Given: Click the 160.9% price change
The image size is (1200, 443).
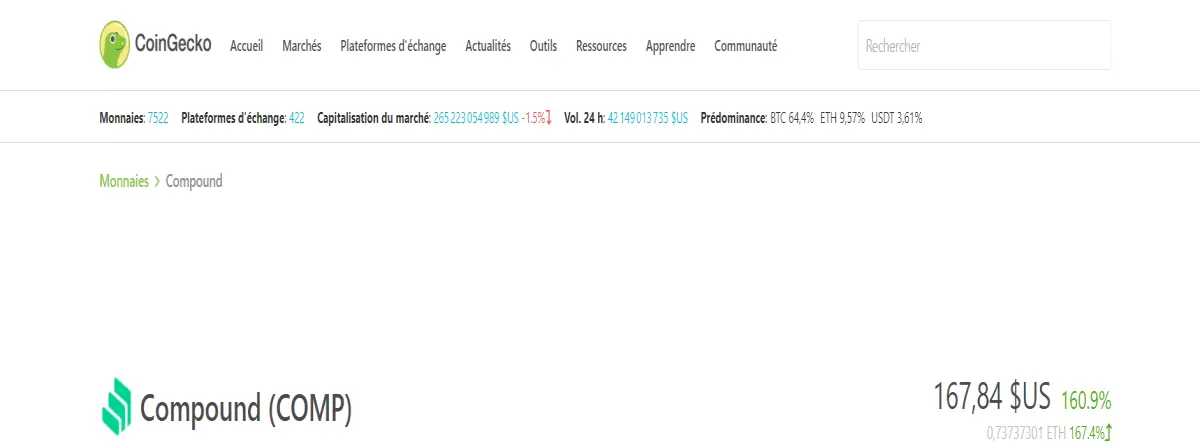Looking at the screenshot, I should (x=1086, y=401).
